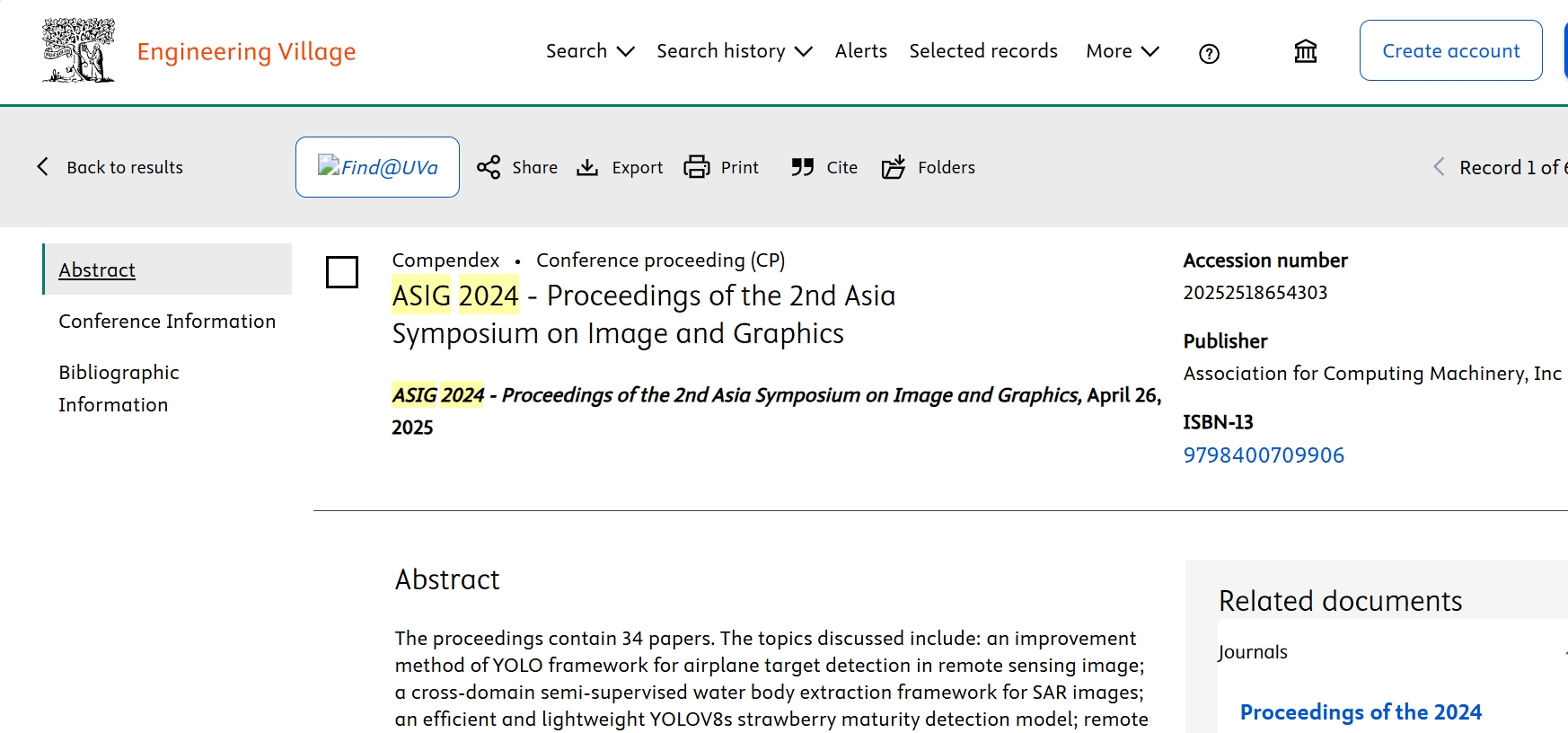The height and width of the screenshot is (733, 1568).
Task: Expand the Search history dropdown
Action: (x=735, y=51)
